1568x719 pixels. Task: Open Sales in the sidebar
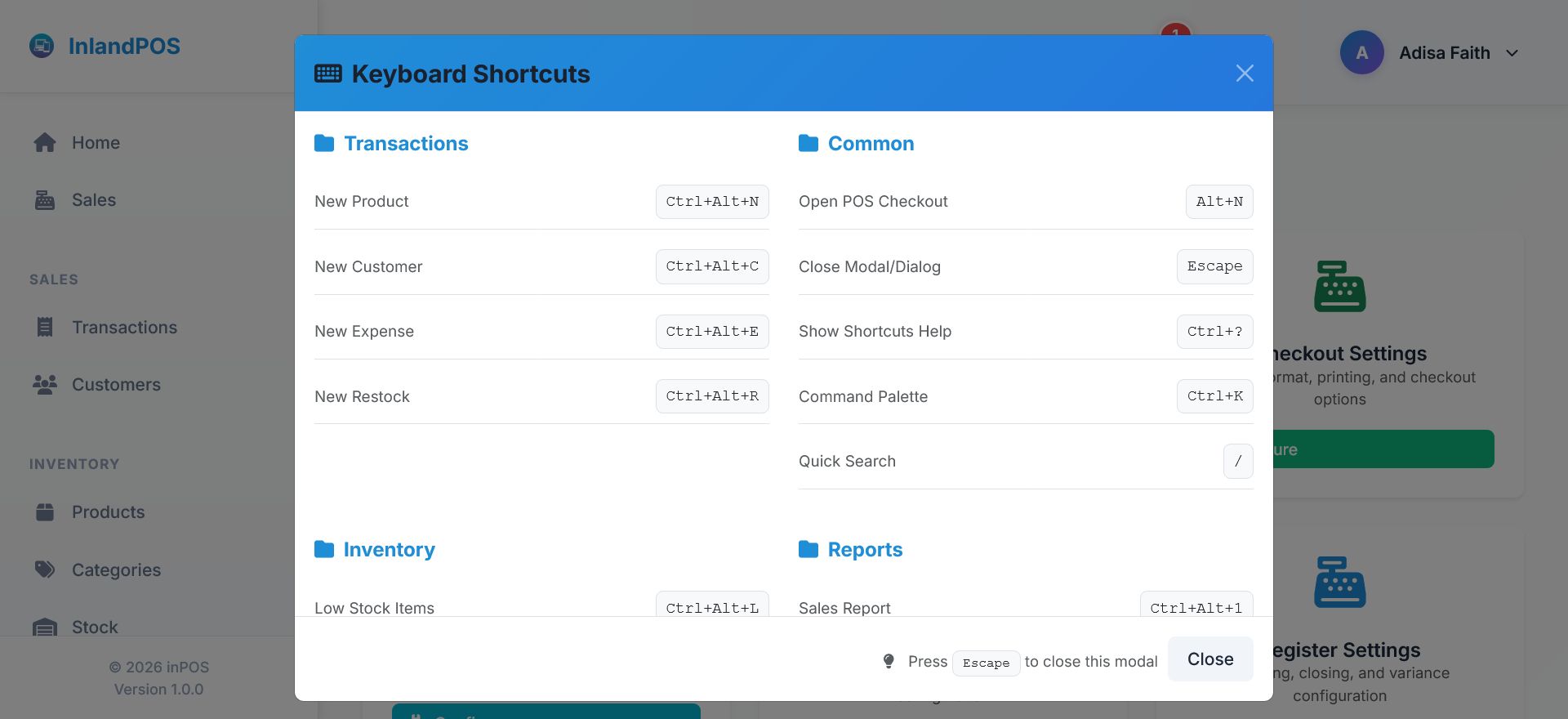[x=93, y=200]
